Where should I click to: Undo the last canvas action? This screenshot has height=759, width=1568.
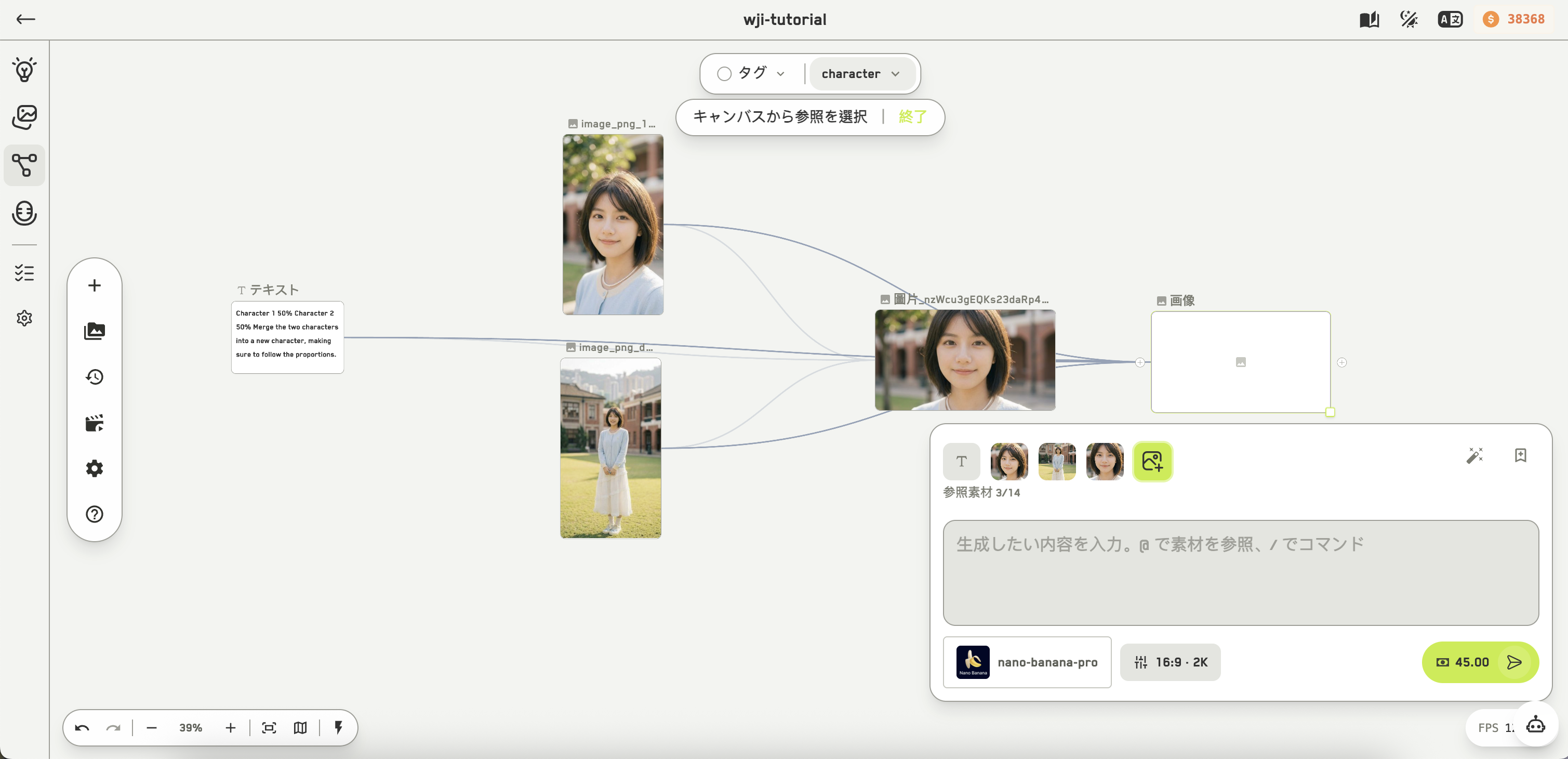[82, 728]
